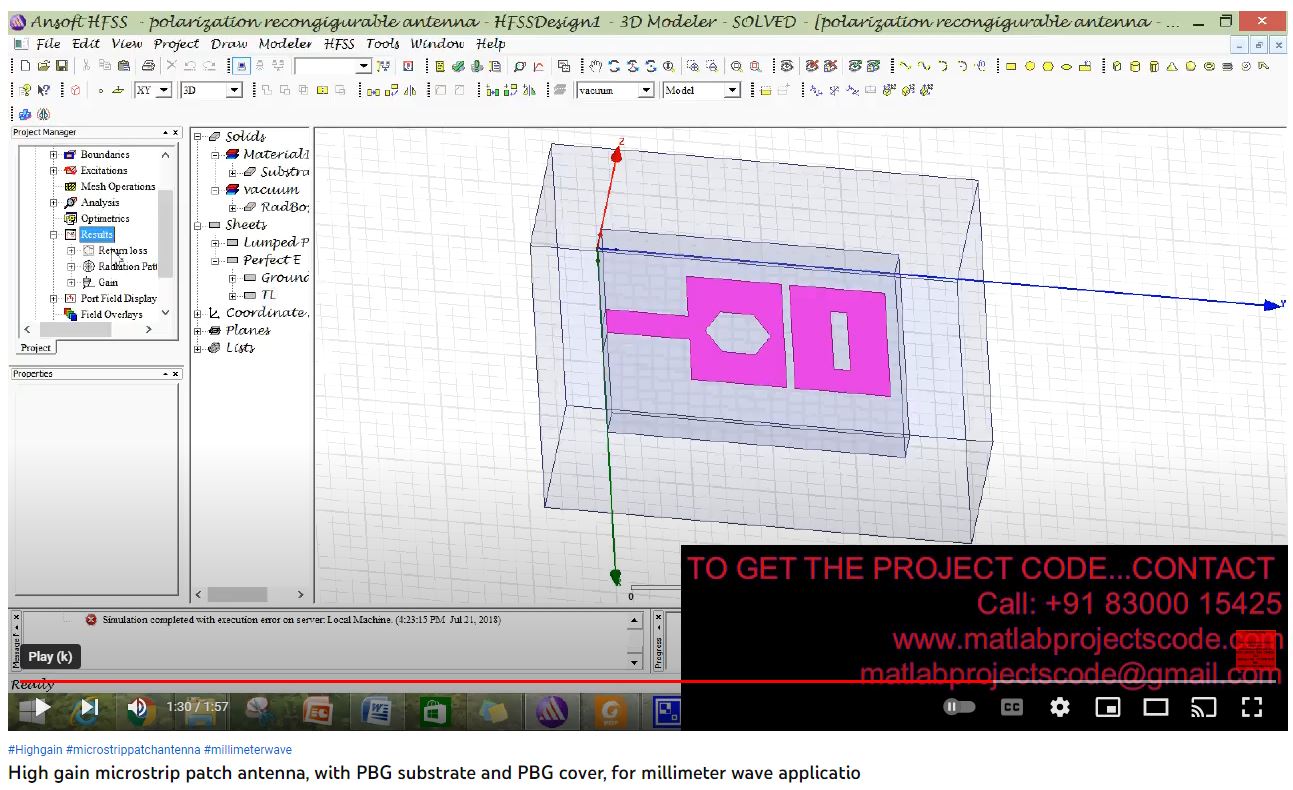This screenshot has width=1293, height=790.
Task: Select the Ground sheet in model tree
Action: [284, 277]
